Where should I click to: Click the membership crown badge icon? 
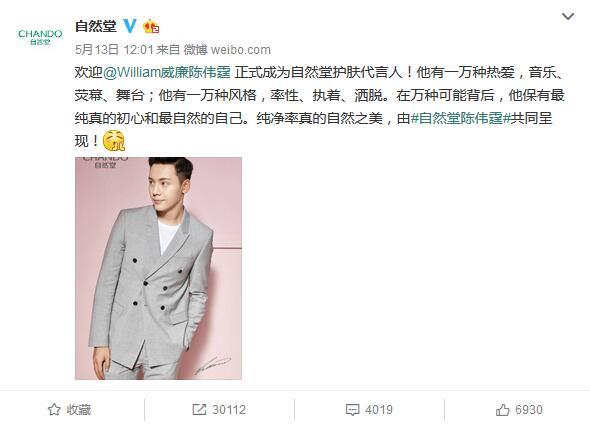151,26
